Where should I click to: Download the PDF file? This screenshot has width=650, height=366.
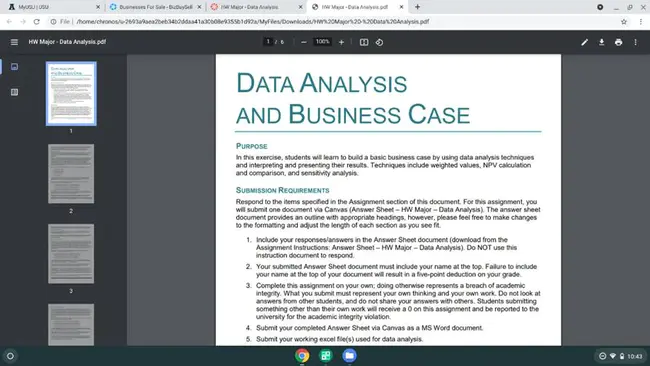coord(601,42)
